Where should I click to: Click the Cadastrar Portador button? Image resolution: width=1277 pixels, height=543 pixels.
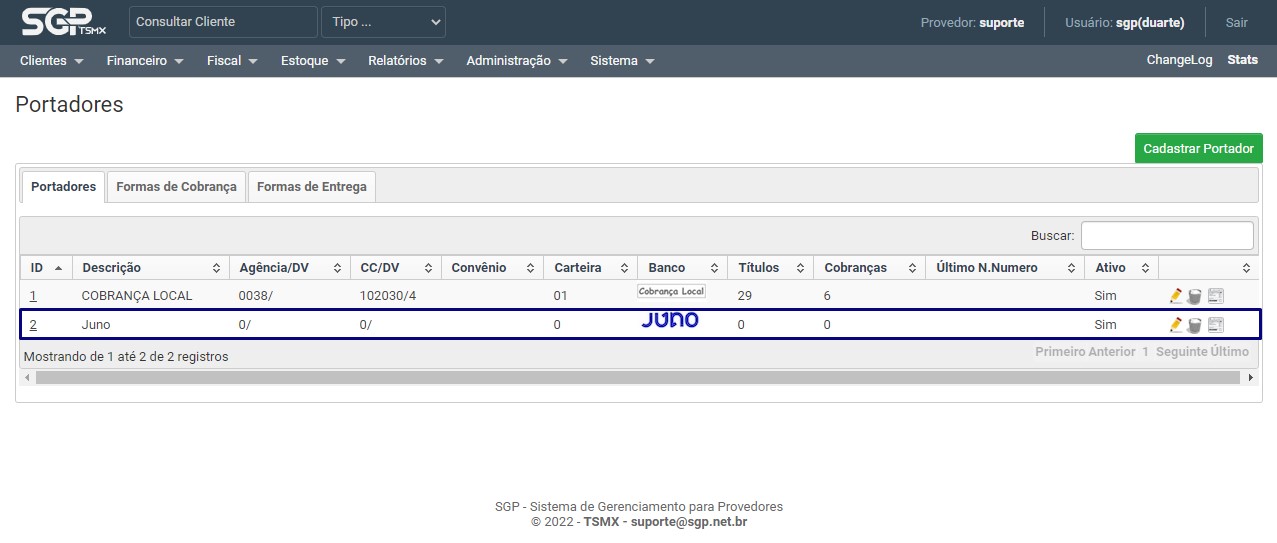click(1198, 148)
